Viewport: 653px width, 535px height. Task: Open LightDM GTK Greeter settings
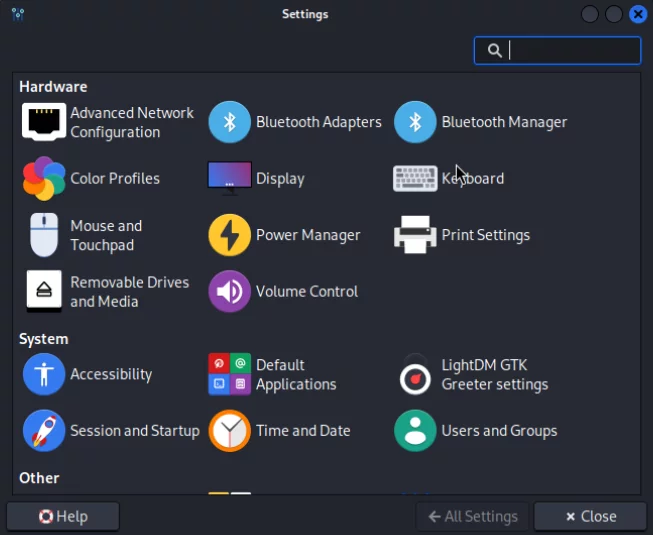472,375
